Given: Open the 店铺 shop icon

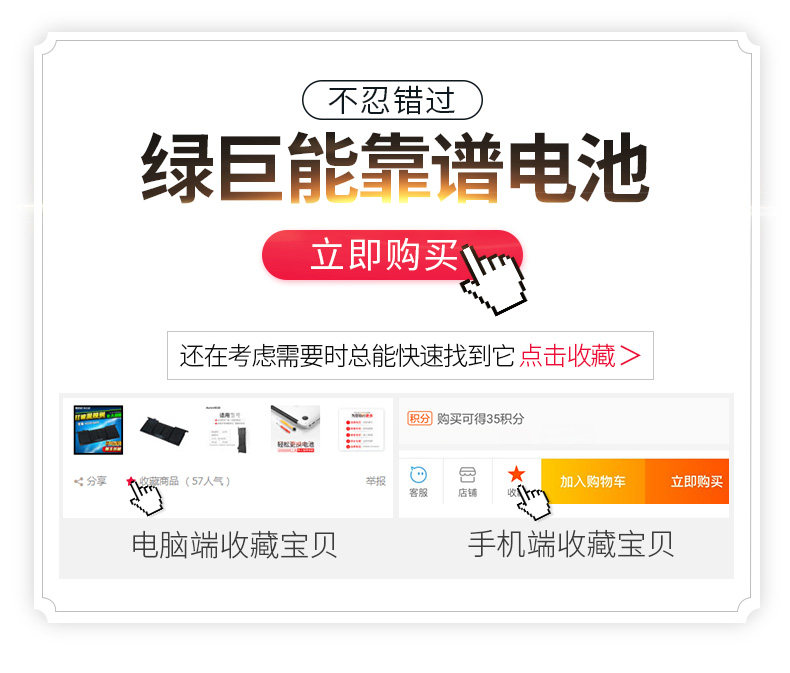Looking at the screenshot, I should click(467, 475).
